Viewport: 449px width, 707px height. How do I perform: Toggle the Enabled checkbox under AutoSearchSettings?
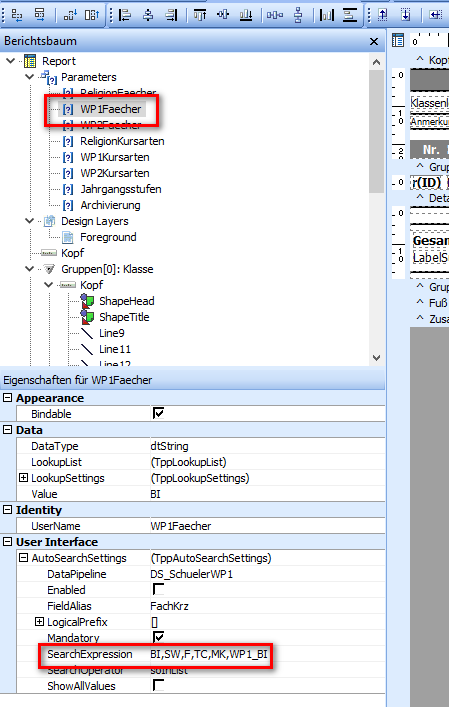(x=158, y=589)
